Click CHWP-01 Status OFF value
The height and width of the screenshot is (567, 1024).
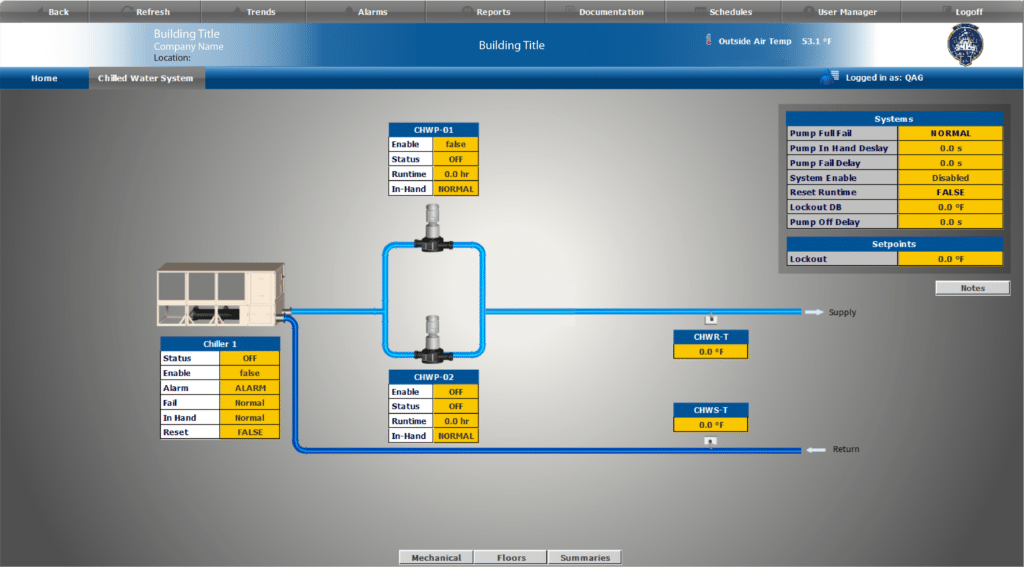click(x=456, y=159)
